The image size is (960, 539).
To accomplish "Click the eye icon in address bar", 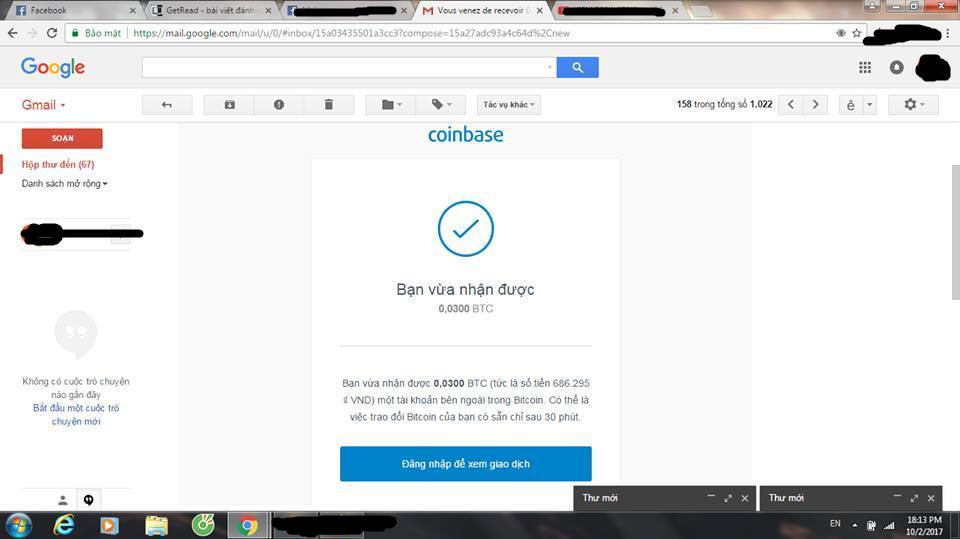I will (841, 33).
